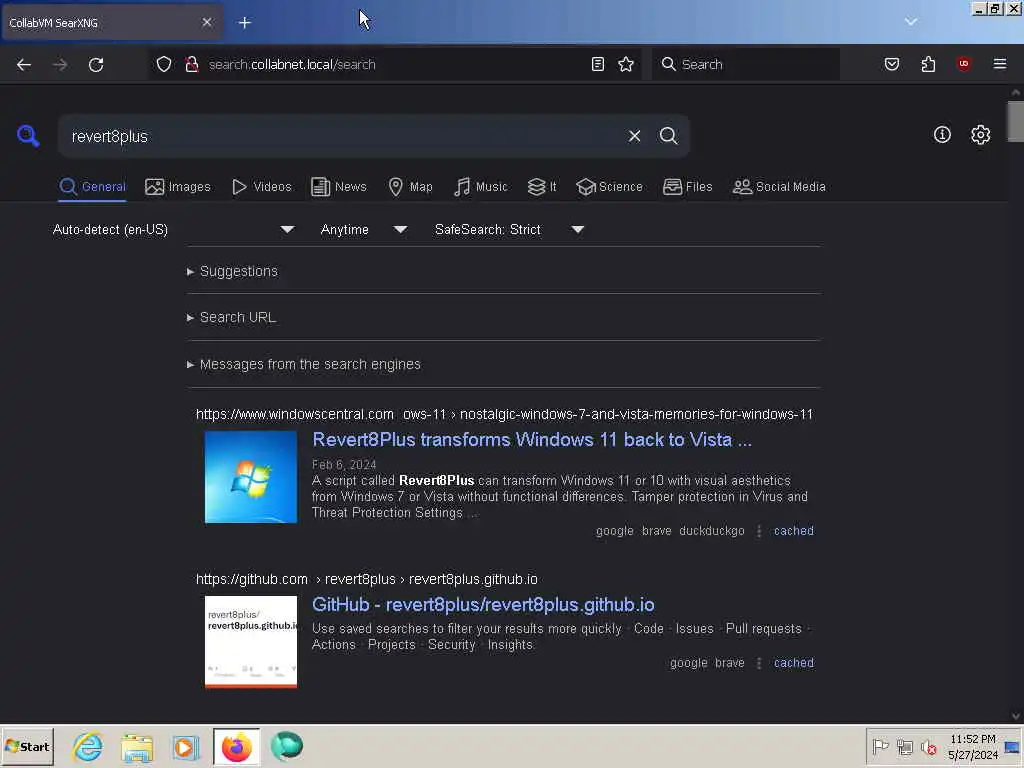Switch to the Images category tab
The image size is (1024, 768).
pos(178,187)
